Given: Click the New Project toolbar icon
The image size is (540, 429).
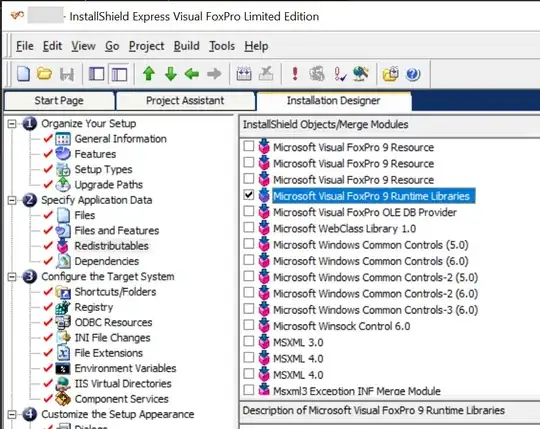Looking at the screenshot, I should pos(23,74).
